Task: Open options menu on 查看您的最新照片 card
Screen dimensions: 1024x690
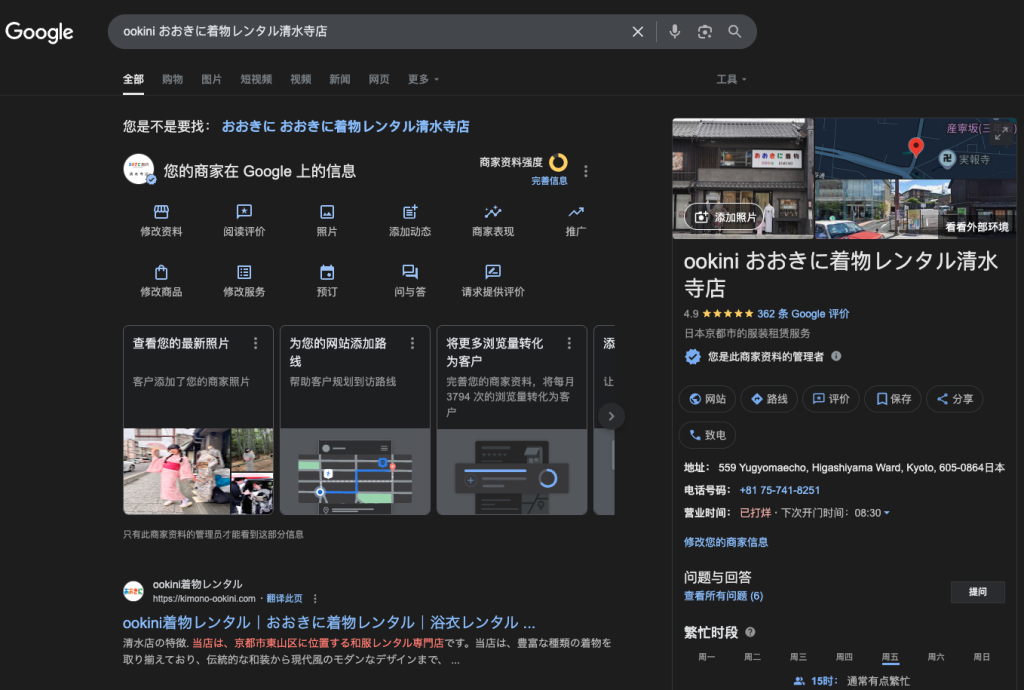Action: (255, 343)
